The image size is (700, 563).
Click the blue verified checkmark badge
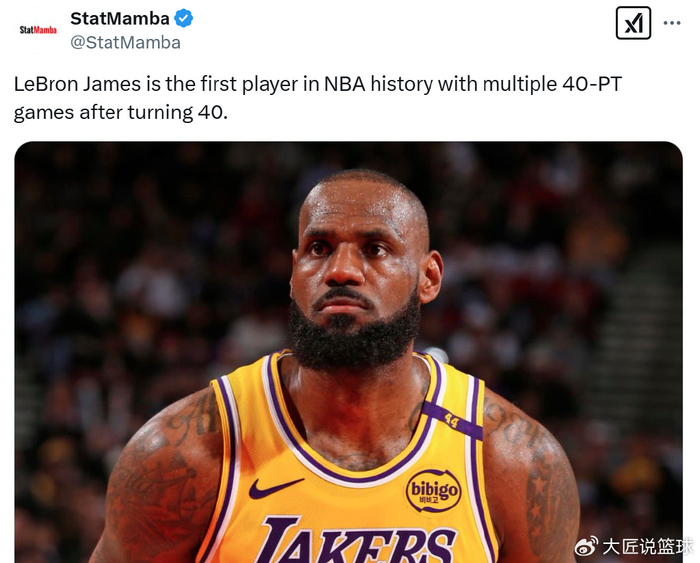click(183, 19)
